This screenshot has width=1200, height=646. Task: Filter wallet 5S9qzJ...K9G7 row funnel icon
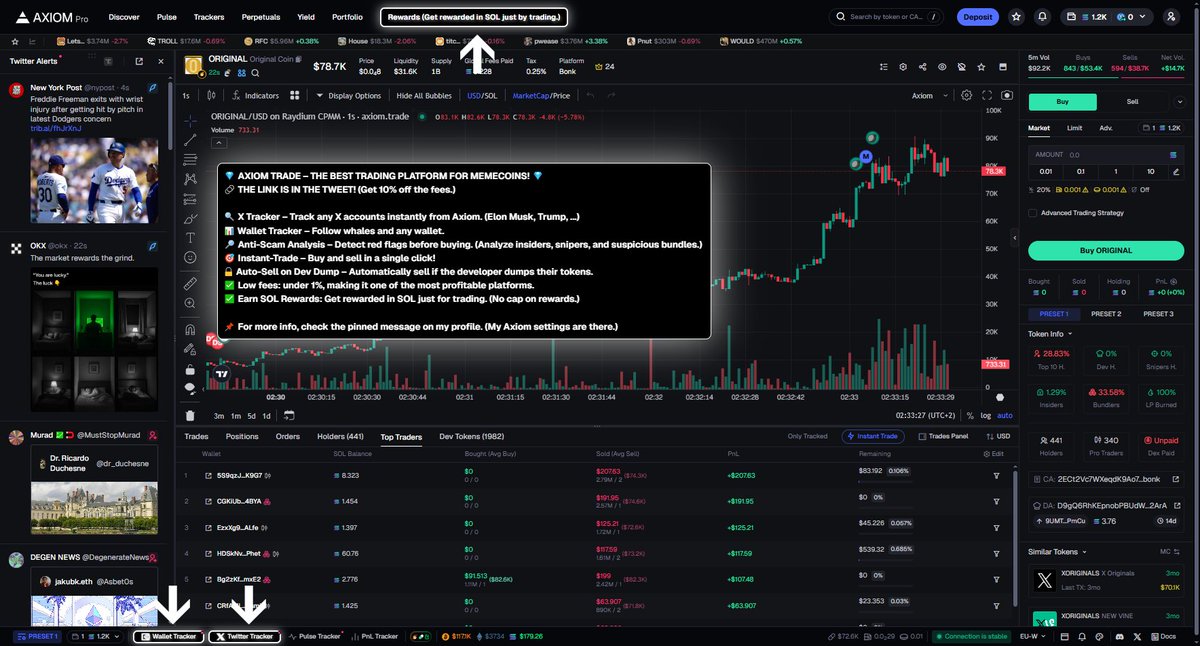(996, 475)
